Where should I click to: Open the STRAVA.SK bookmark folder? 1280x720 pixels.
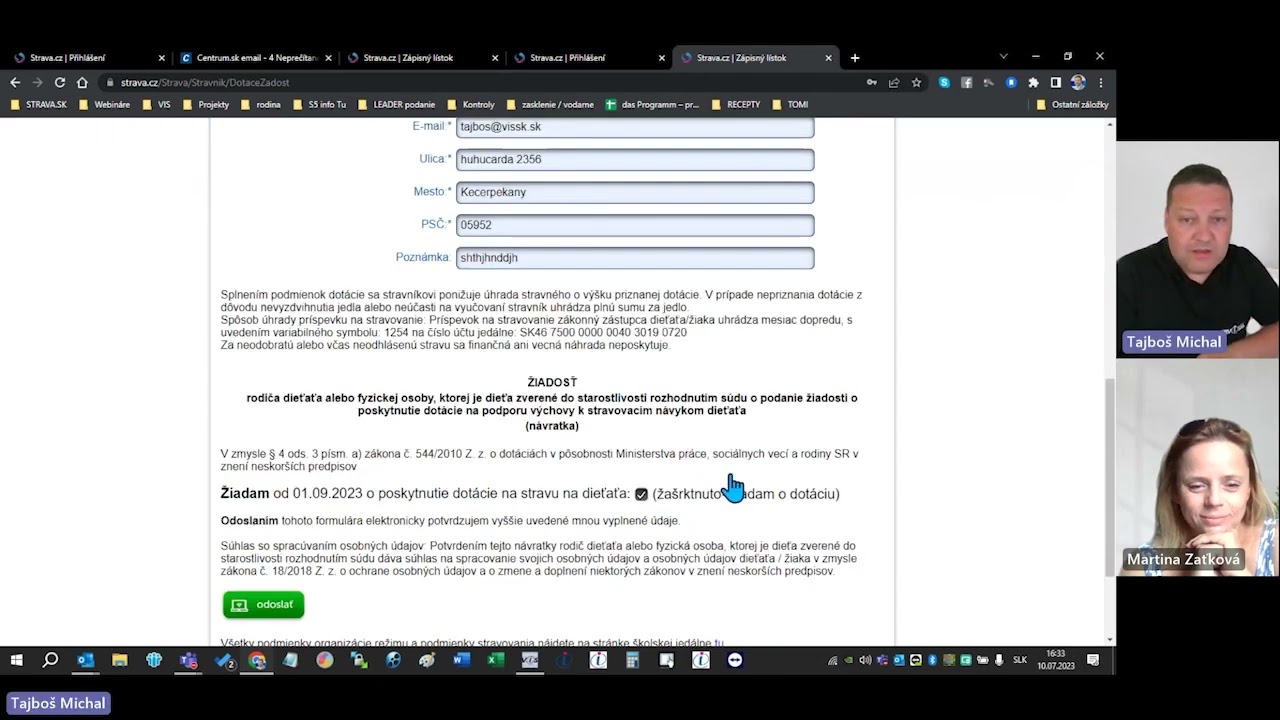point(39,104)
